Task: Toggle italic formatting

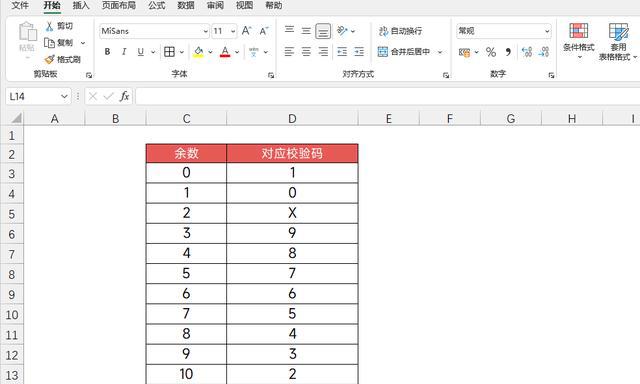Action: (124, 52)
